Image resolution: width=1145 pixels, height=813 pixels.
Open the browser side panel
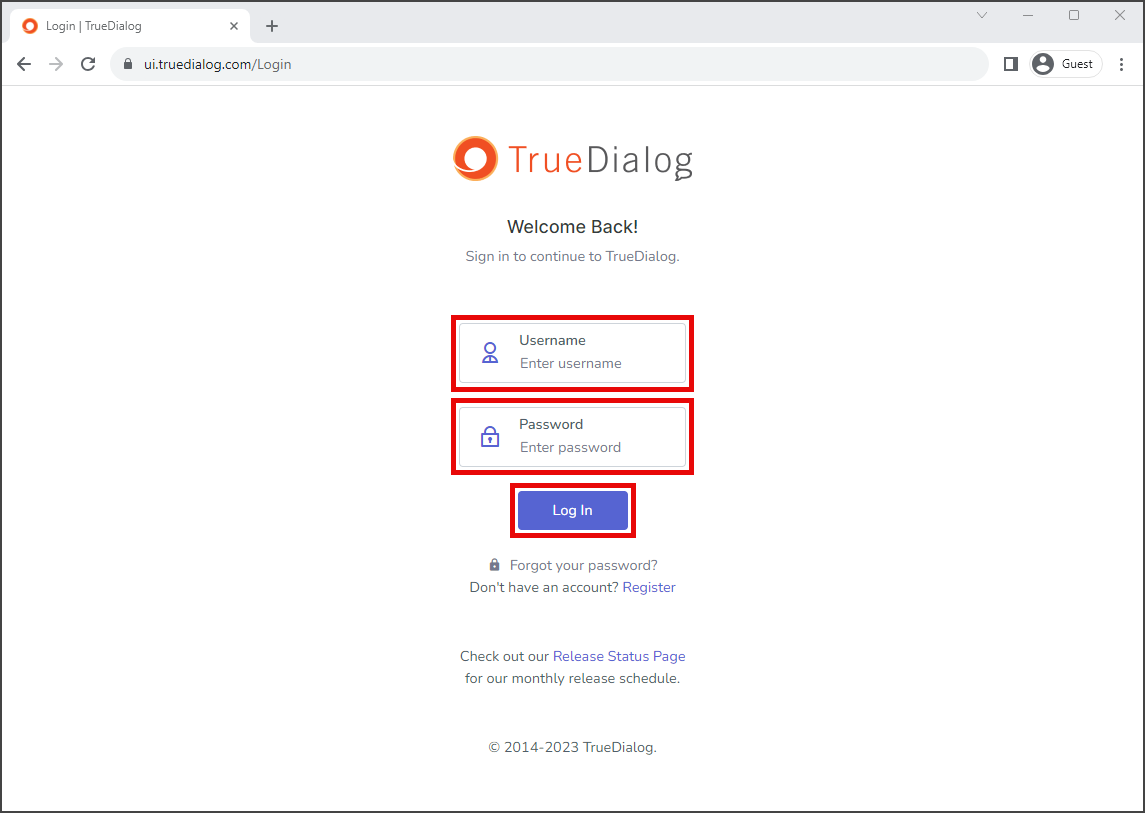click(1011, 64)
